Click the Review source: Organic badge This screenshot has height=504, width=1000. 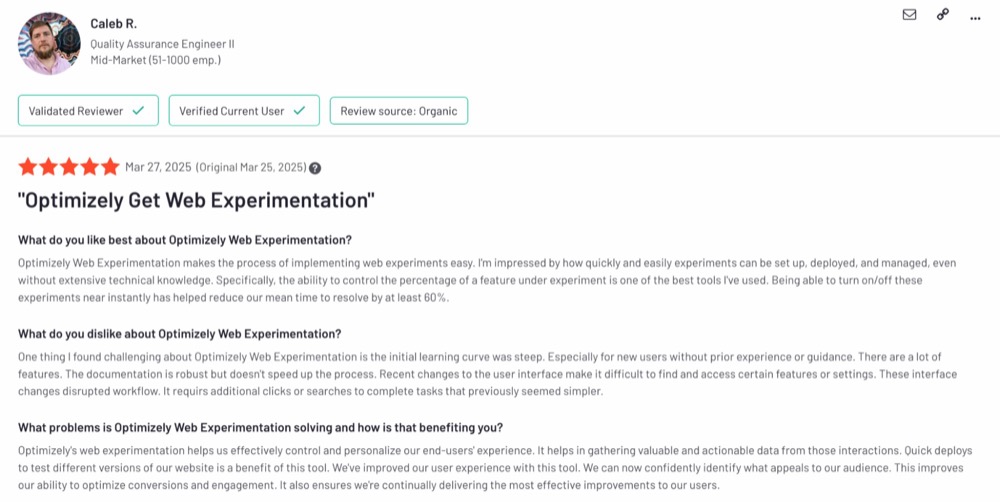click(399, 111)
